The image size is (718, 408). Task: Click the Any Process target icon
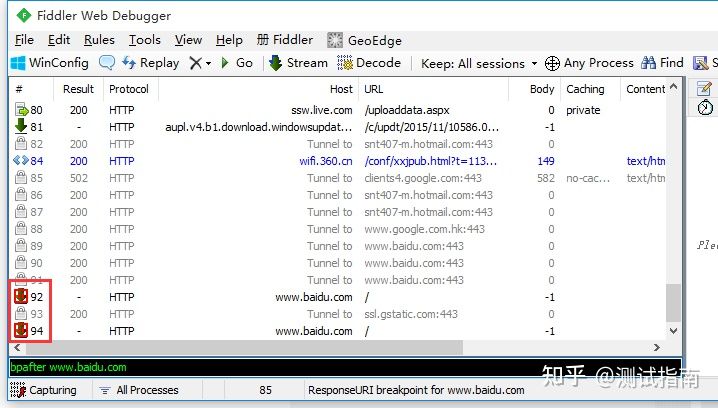pos(552,63)
